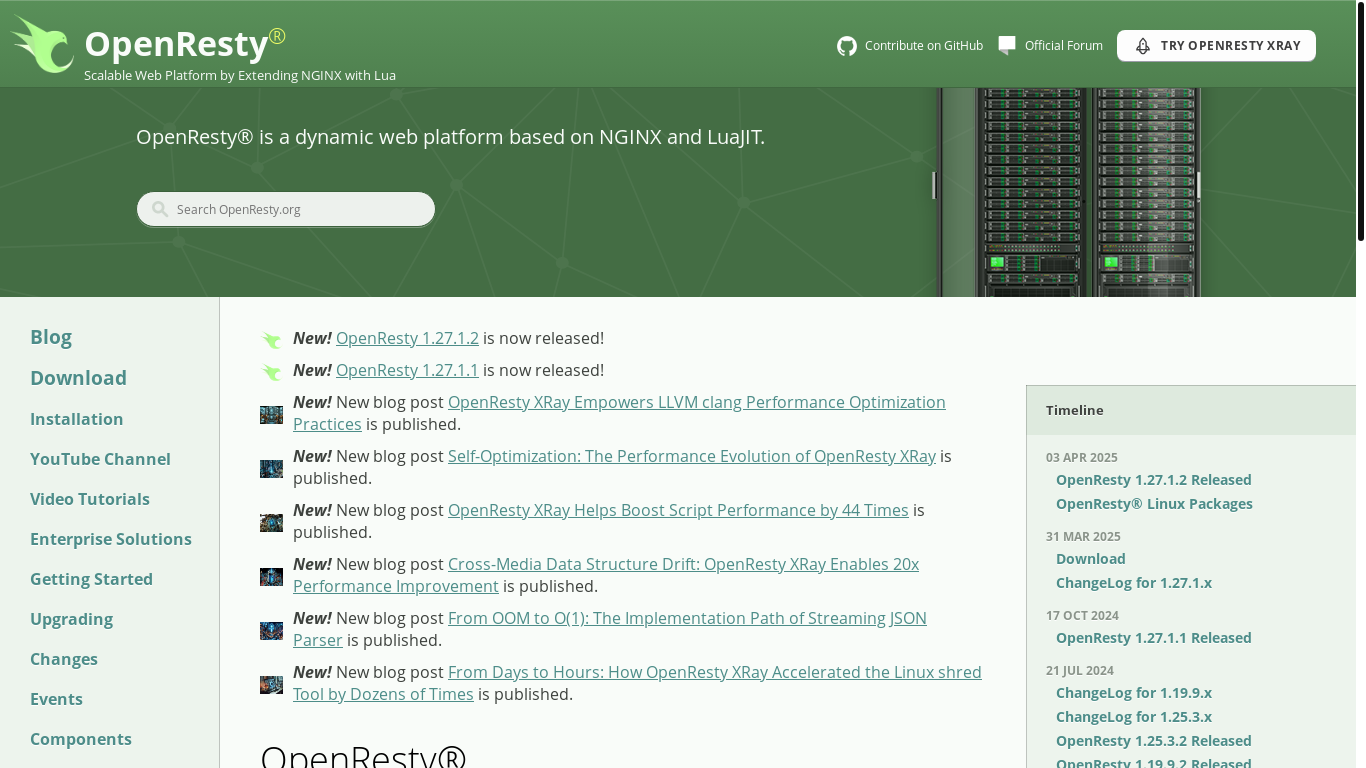This screenshot has height=768, width=1366.
Task: Open the Official Forum link
Action: click(x=1063, y=46)
